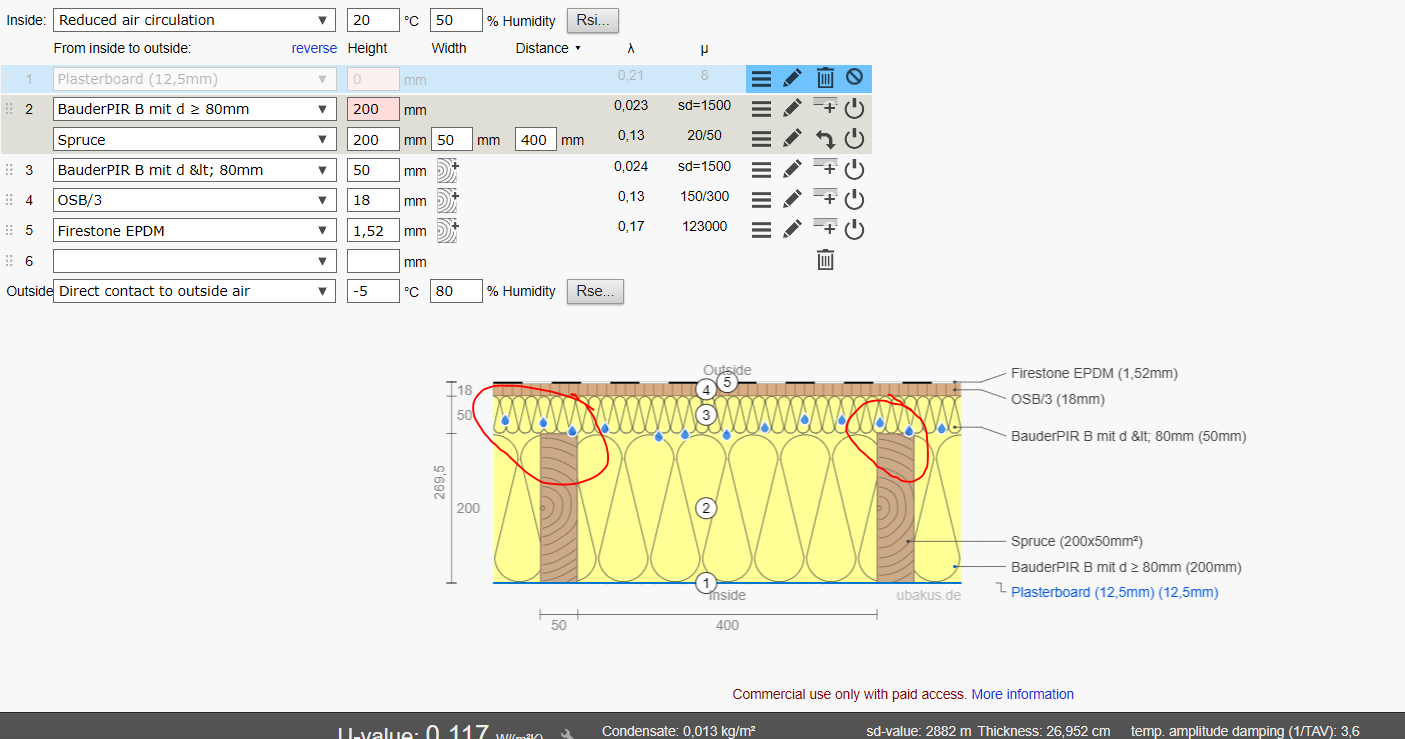Add sublayer to BauderPIR 200mm row
Screen dimensions: 1405x739
[825, 107]
